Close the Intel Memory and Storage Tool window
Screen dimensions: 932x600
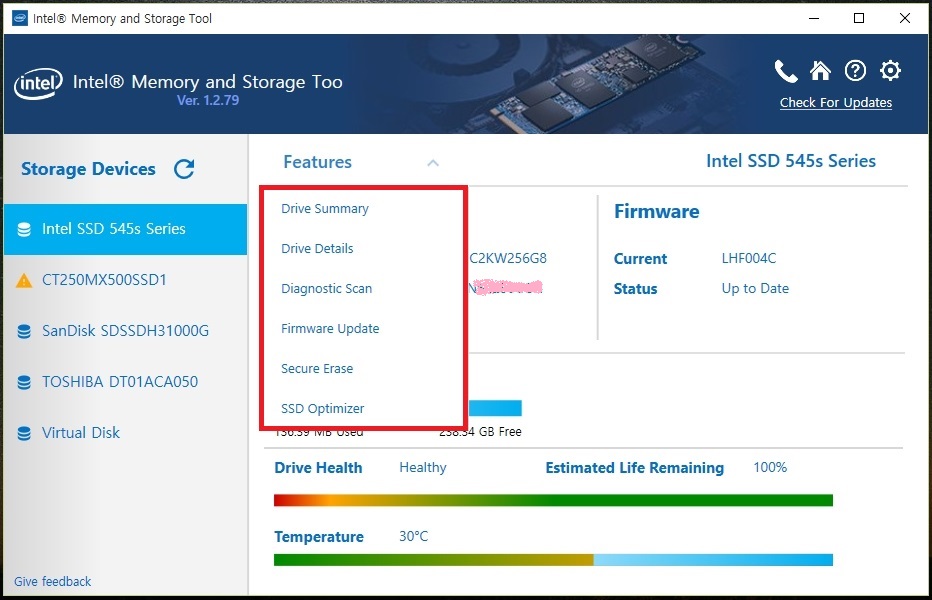tap(905, 18)
